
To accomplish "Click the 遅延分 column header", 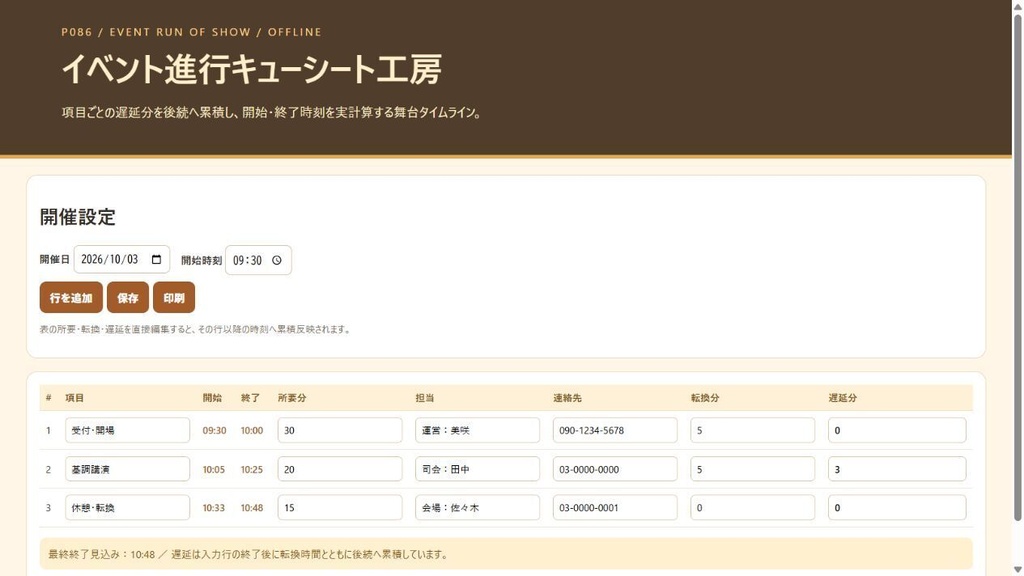I will (843, 398).
